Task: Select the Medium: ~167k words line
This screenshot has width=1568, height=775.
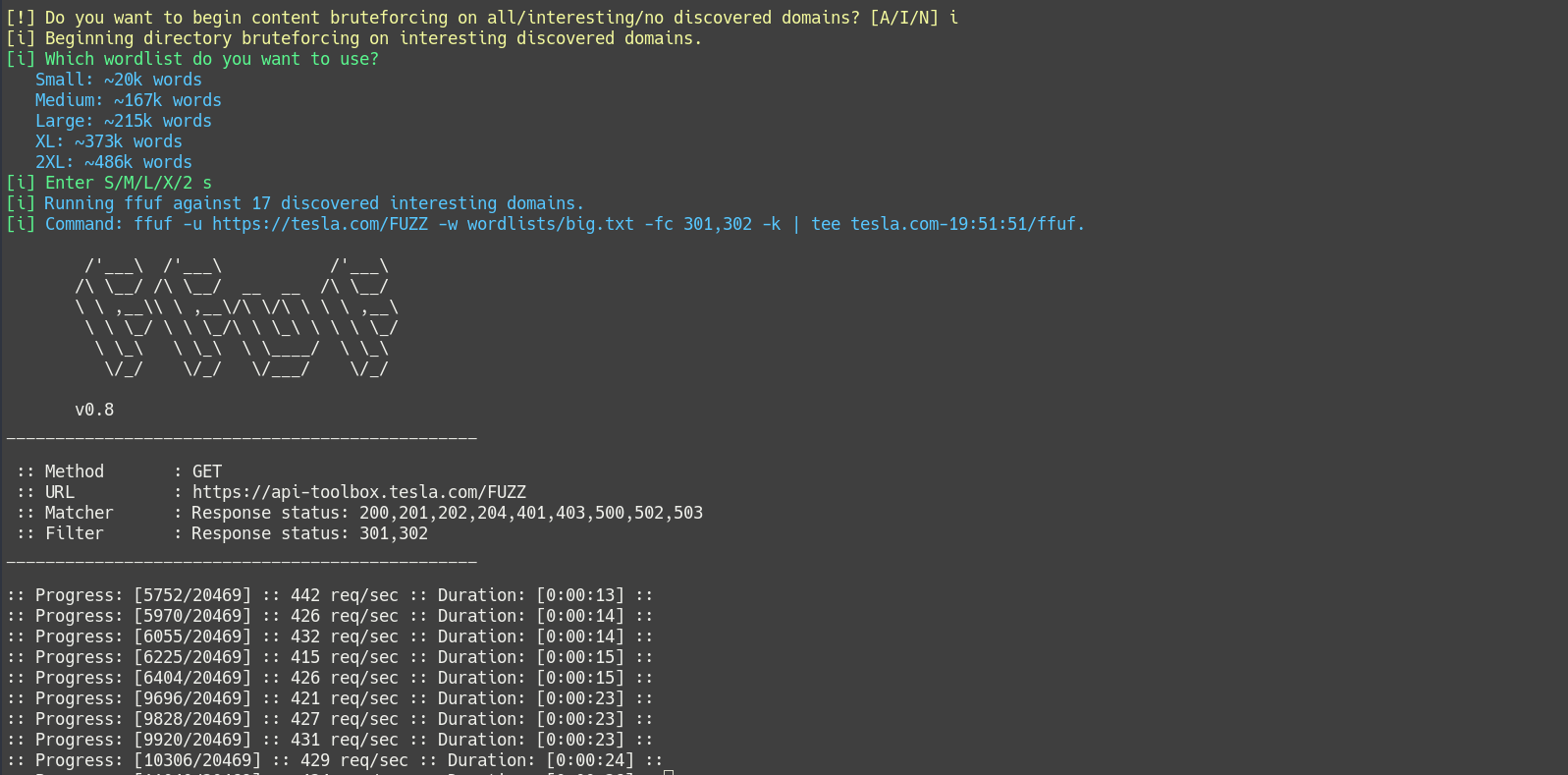Action: [129, 100]
